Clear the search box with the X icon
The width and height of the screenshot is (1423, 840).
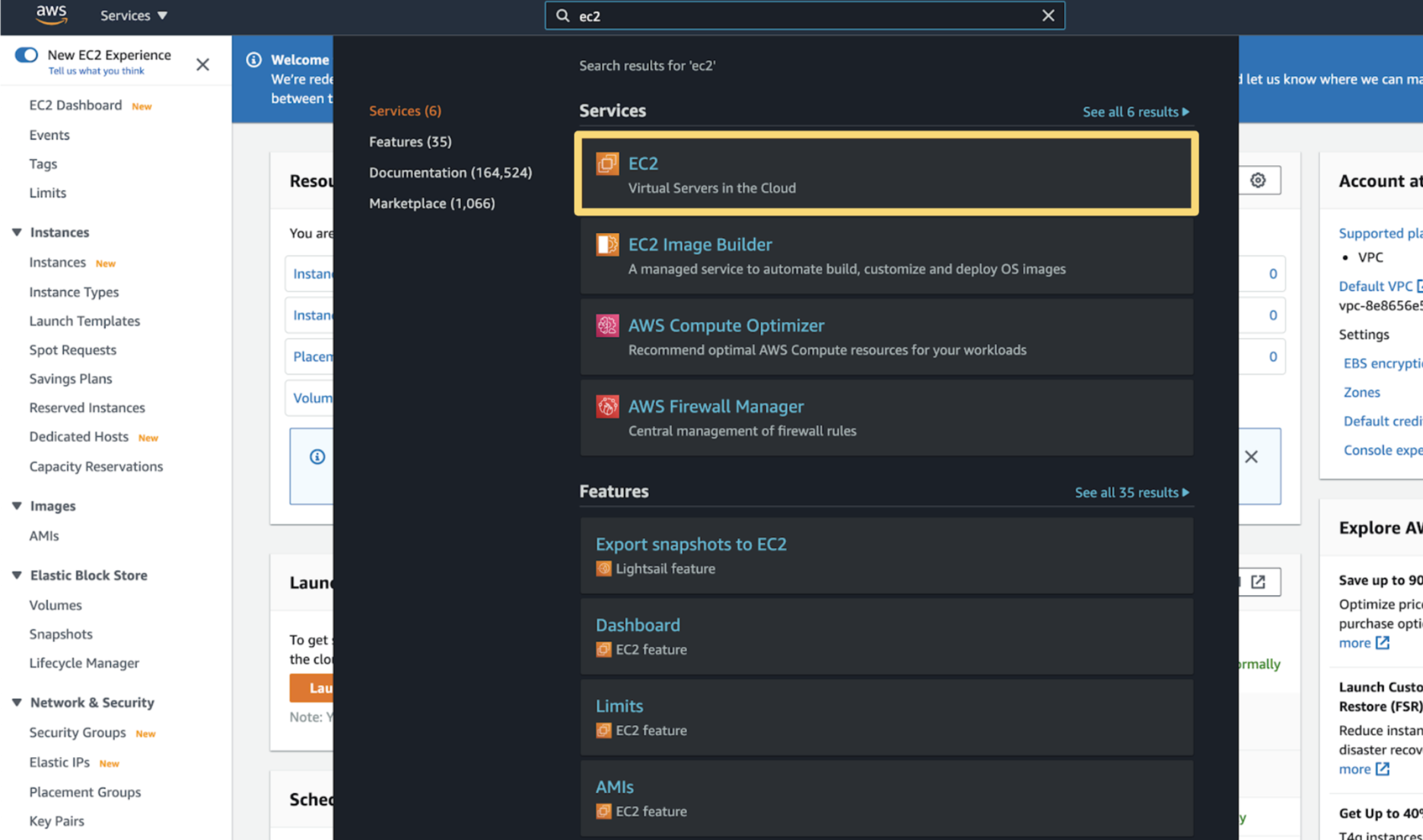click(x=1048, y=16)
